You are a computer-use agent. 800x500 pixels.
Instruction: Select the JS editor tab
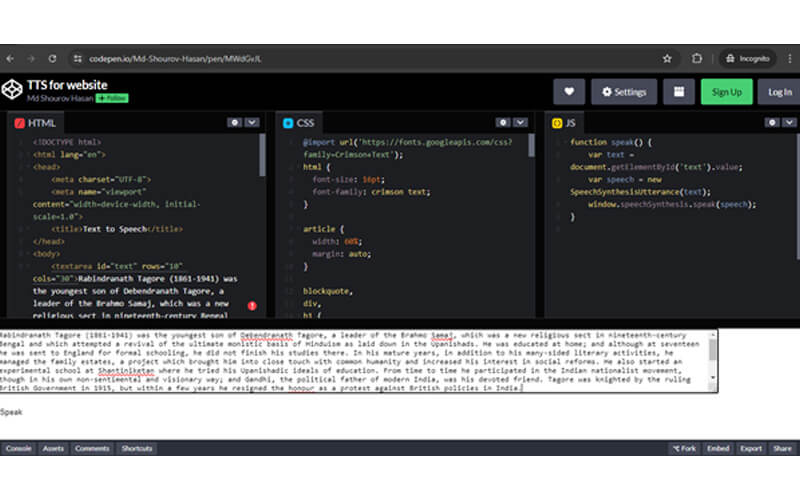click(564, 123)
